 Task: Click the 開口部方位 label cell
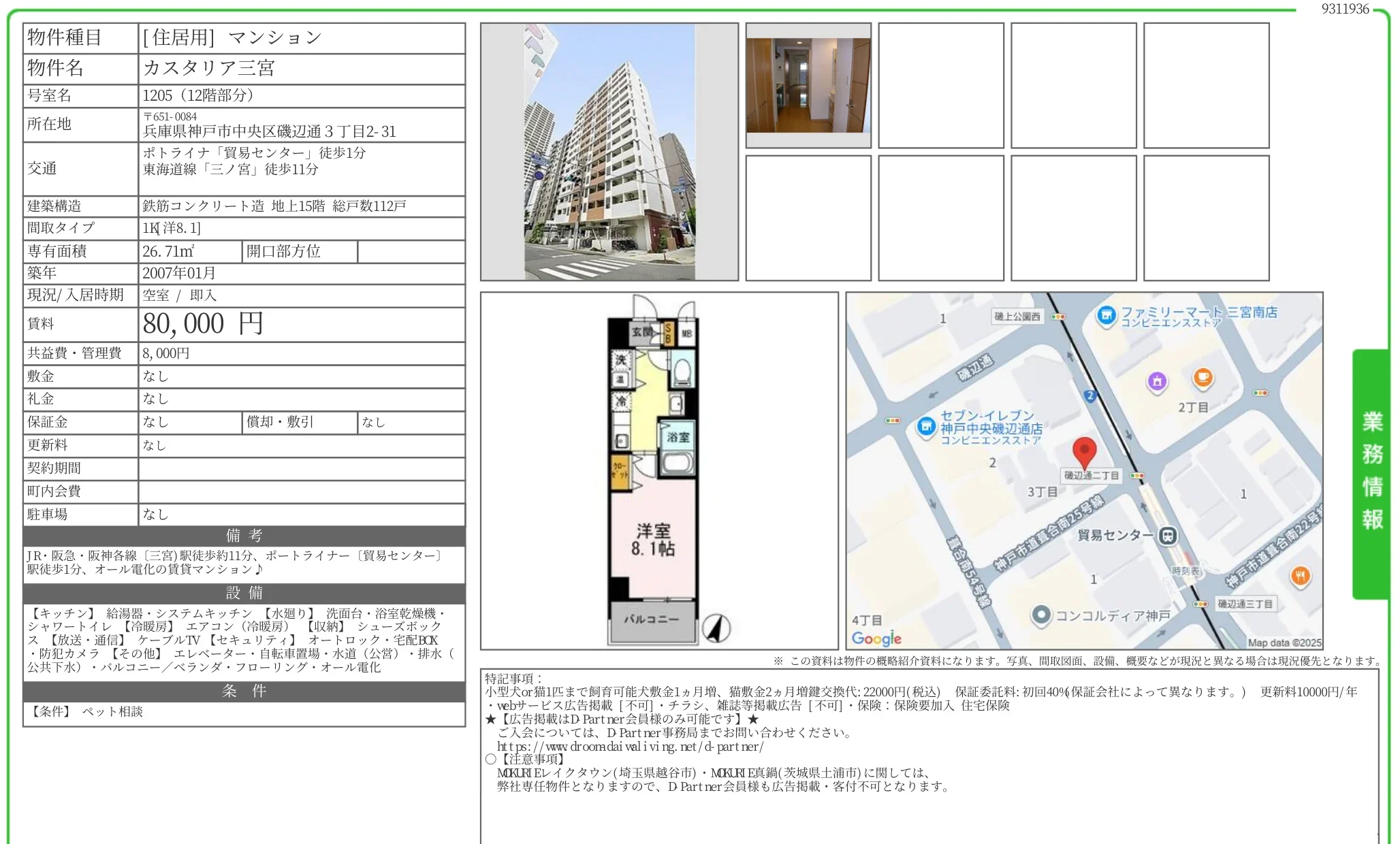pos(300,252)
